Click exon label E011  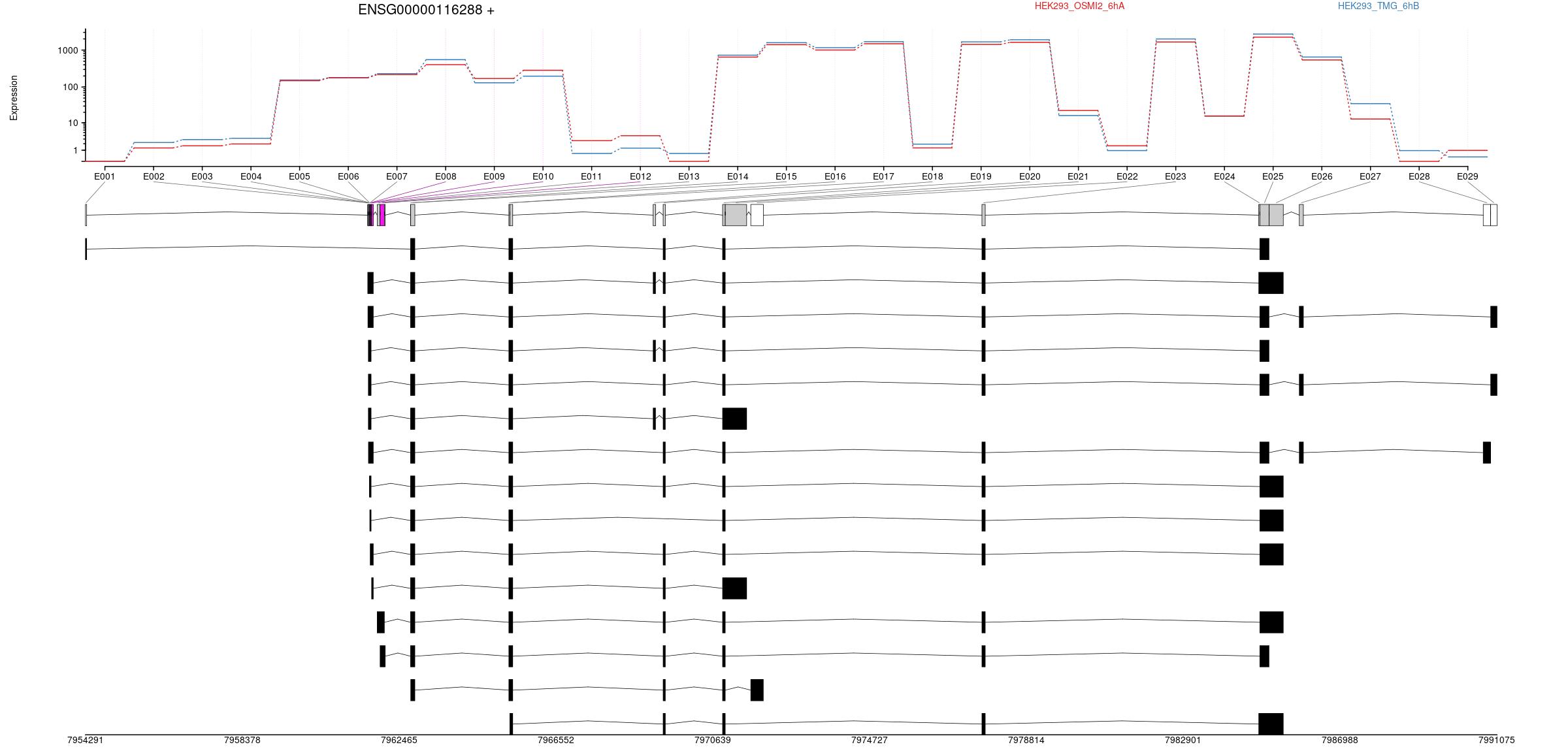point(591,176)
